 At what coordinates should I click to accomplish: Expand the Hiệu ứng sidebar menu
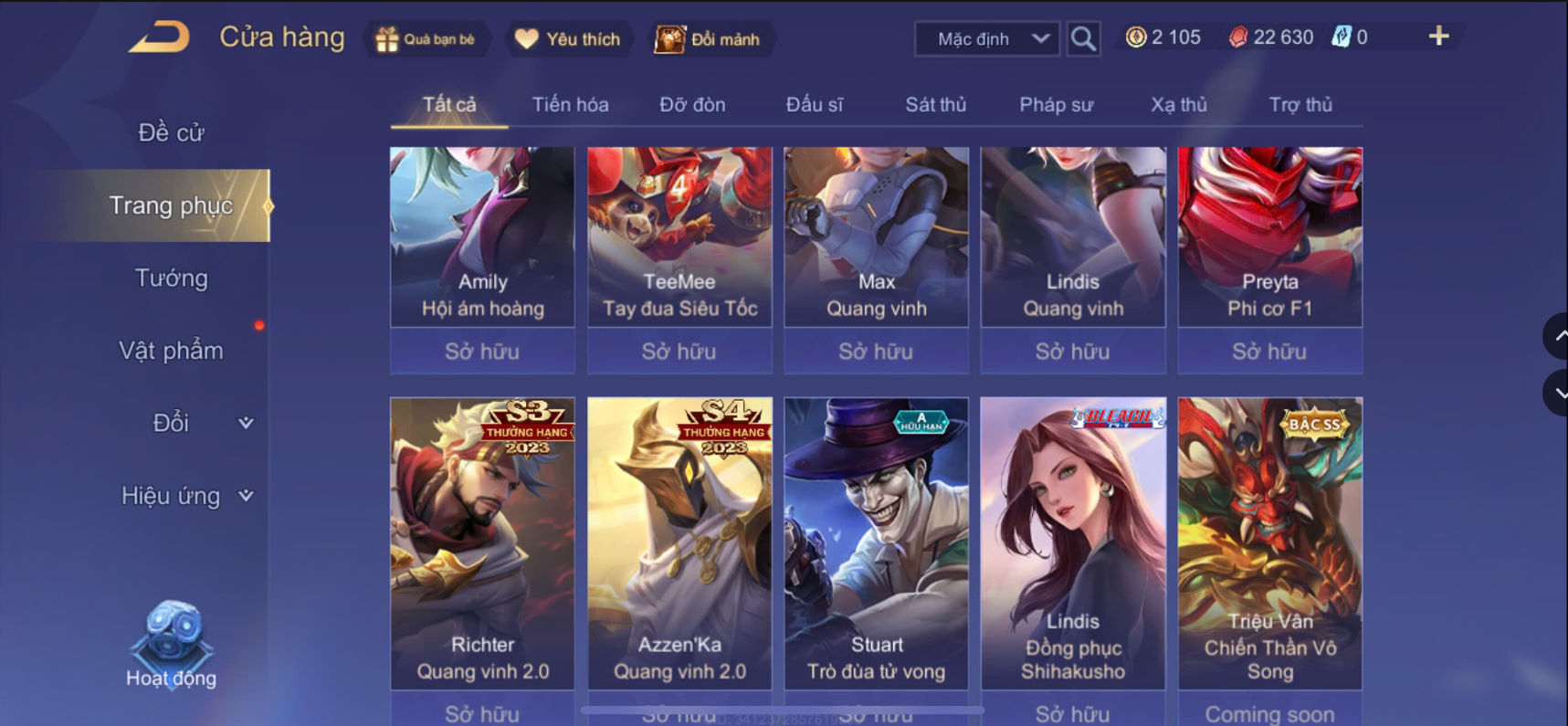pos(187,496)
